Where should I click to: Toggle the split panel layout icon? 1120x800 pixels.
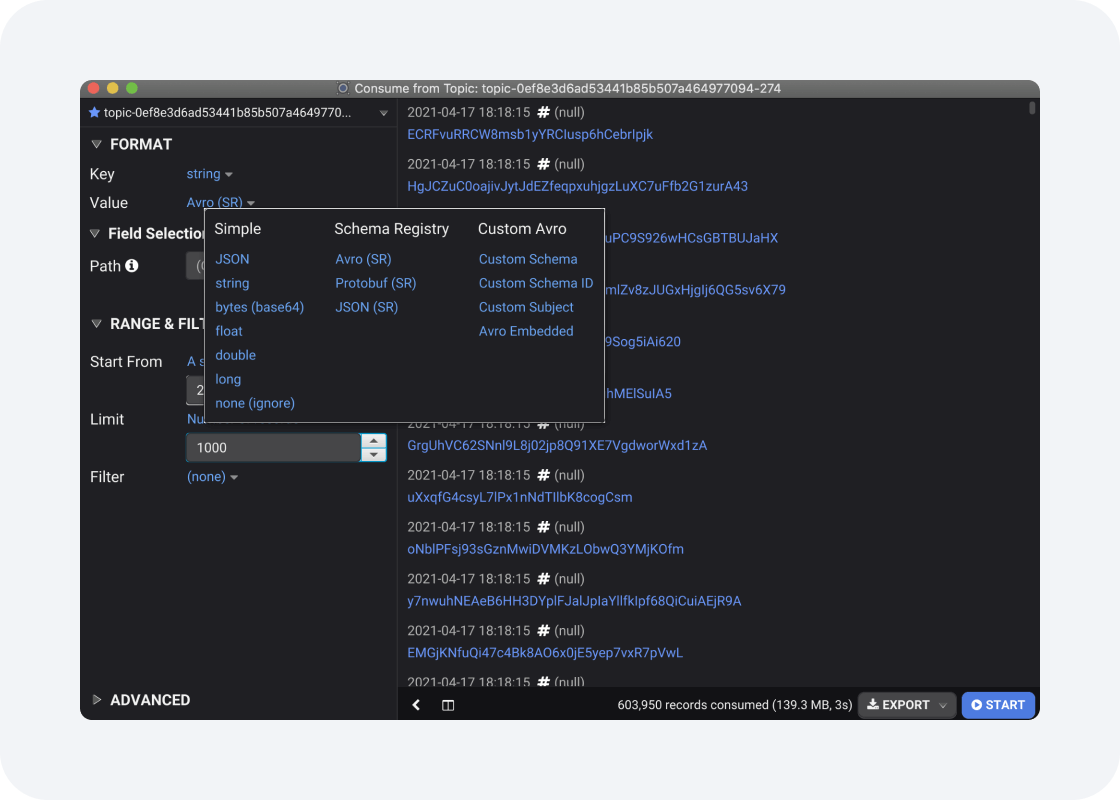(x=448, y=705)
